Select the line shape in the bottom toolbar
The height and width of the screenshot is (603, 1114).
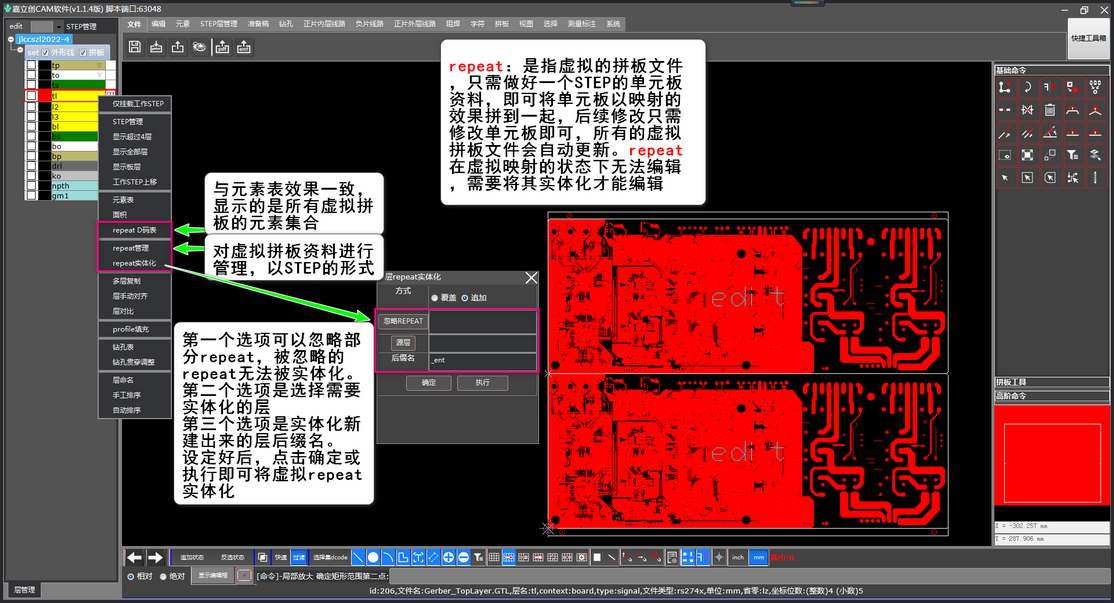point(358,558)
